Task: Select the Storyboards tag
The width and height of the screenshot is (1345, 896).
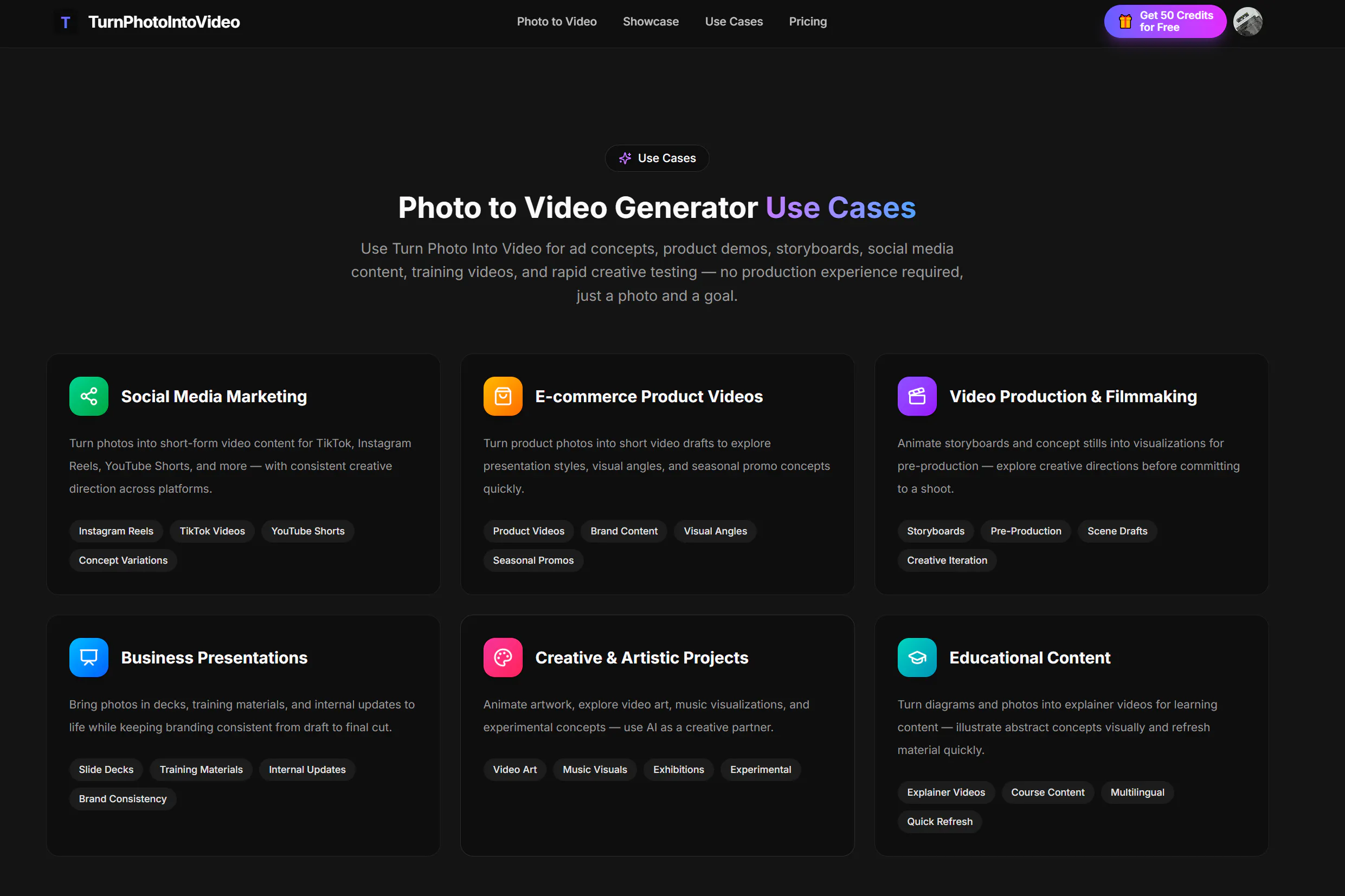Action: coord(936,531)
